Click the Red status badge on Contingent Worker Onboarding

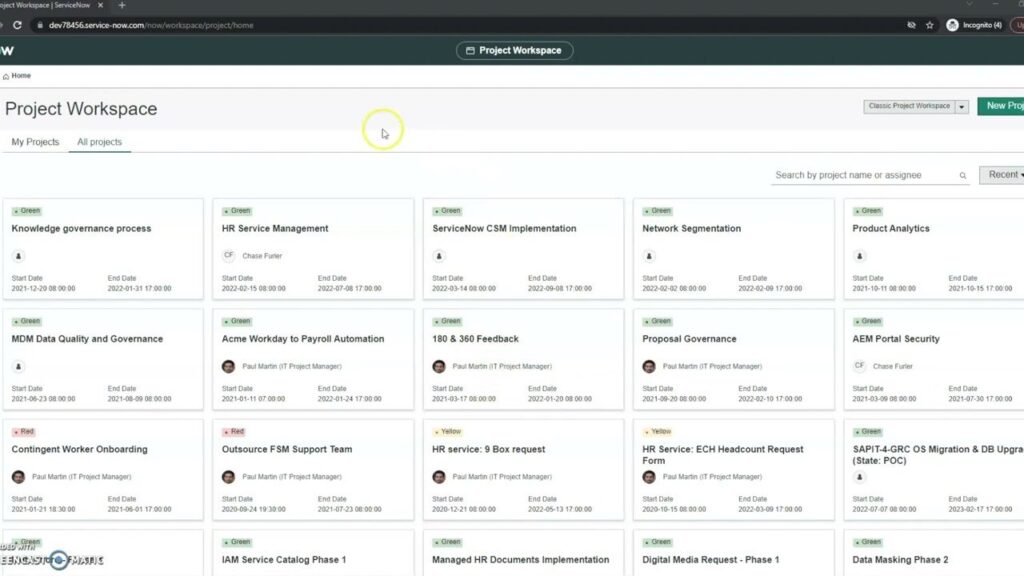pyautogui.click(x=24, y=431)
